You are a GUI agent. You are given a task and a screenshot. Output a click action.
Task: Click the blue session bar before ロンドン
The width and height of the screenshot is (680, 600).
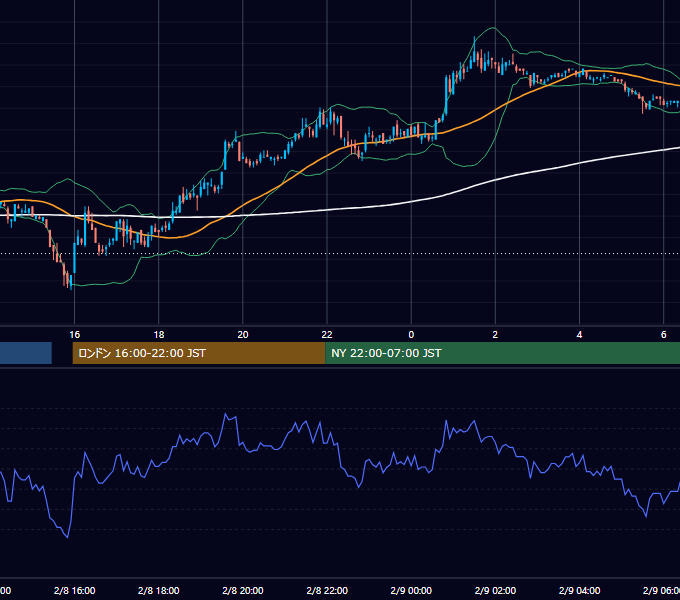pyautogui.click(x=26, y=353)
